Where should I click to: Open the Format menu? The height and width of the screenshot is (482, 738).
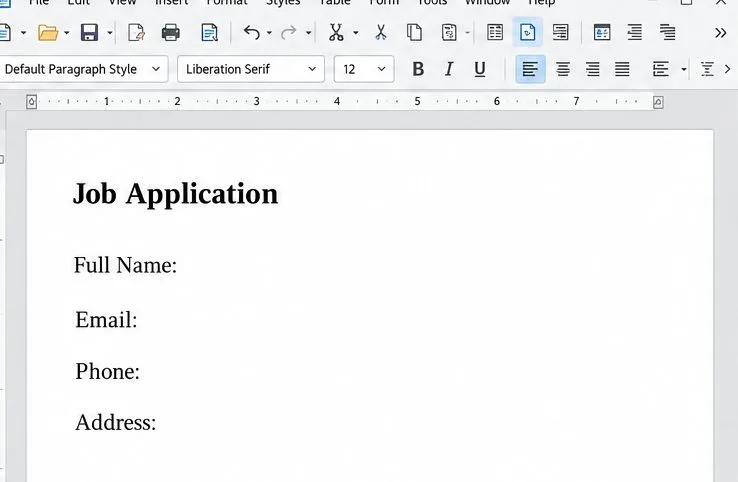227,2
